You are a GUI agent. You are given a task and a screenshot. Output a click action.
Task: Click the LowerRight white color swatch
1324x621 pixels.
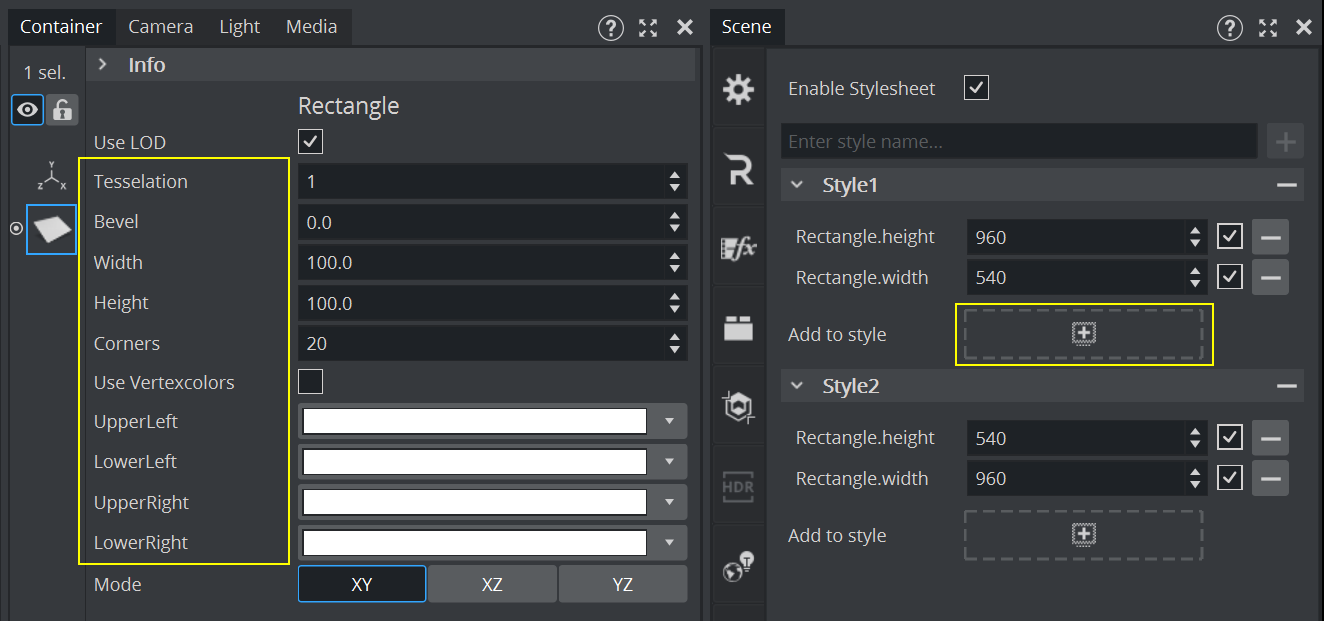[x=474, y=543]
